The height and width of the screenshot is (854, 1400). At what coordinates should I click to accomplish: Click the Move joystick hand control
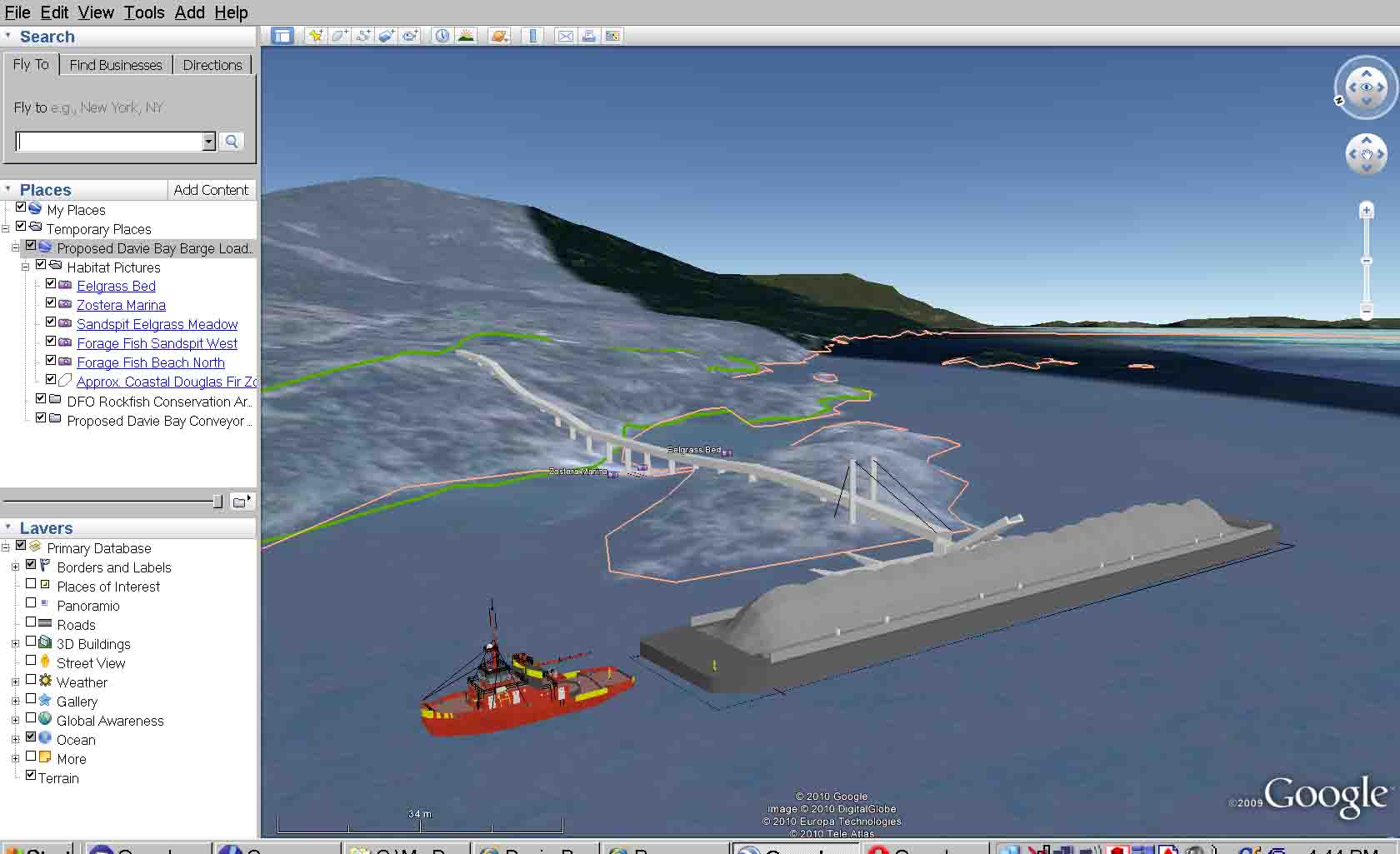[x=1366, y=154]
